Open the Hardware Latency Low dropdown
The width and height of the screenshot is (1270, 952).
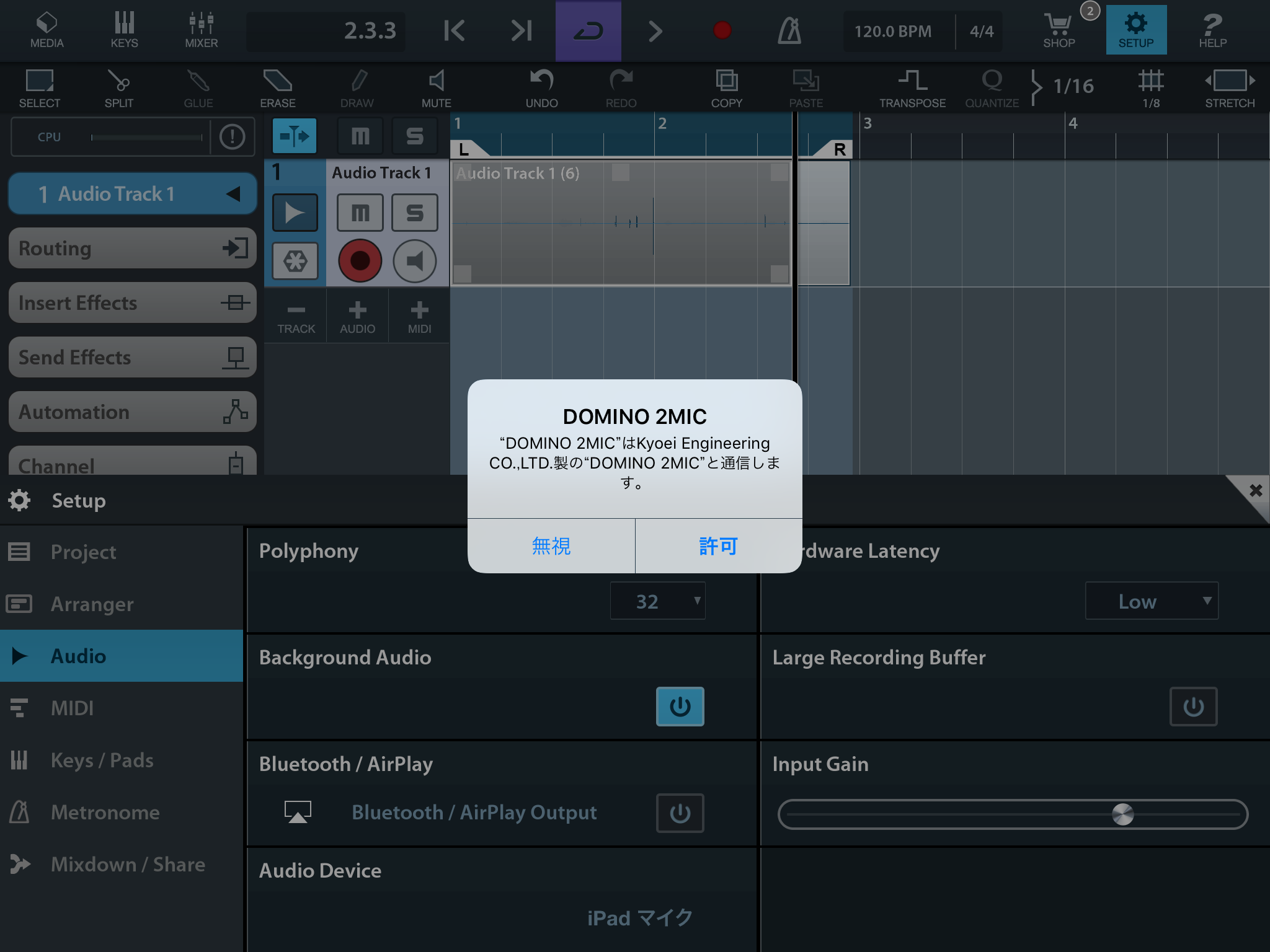click(1152, 601)
